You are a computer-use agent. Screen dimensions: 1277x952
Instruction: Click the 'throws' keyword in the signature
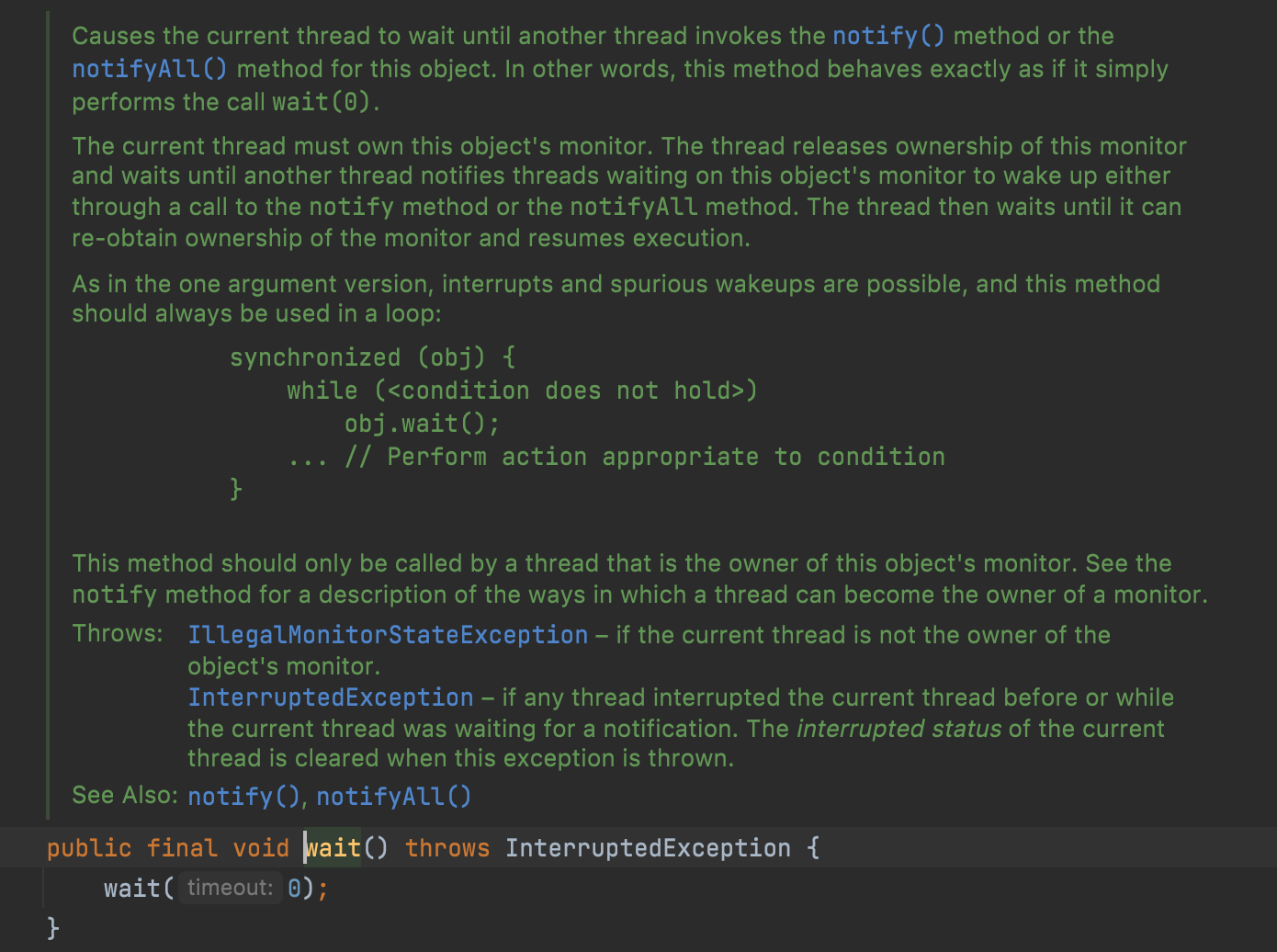(x=447, y=847)
